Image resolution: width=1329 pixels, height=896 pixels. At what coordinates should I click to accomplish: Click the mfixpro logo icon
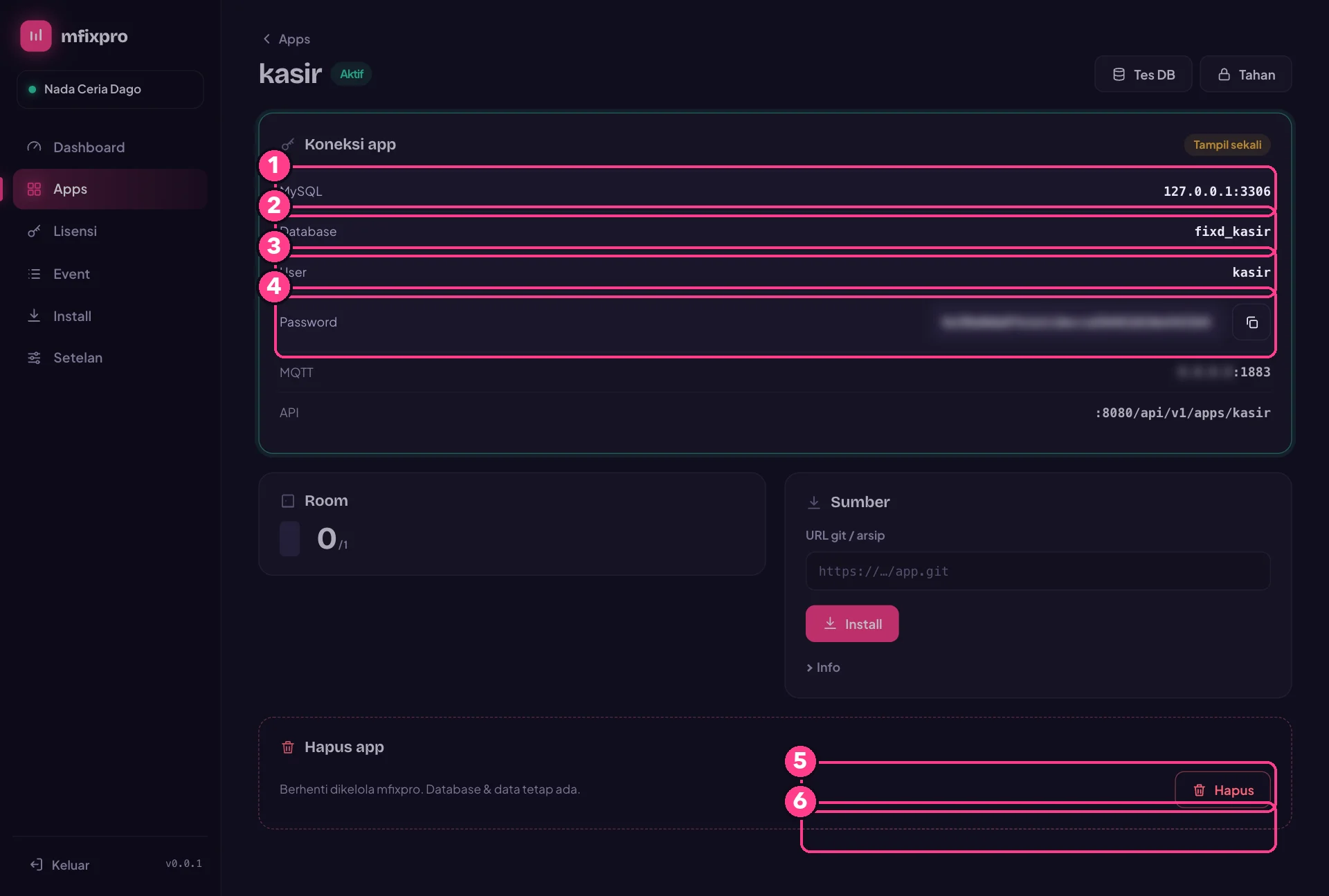click(x=36, y=36)
